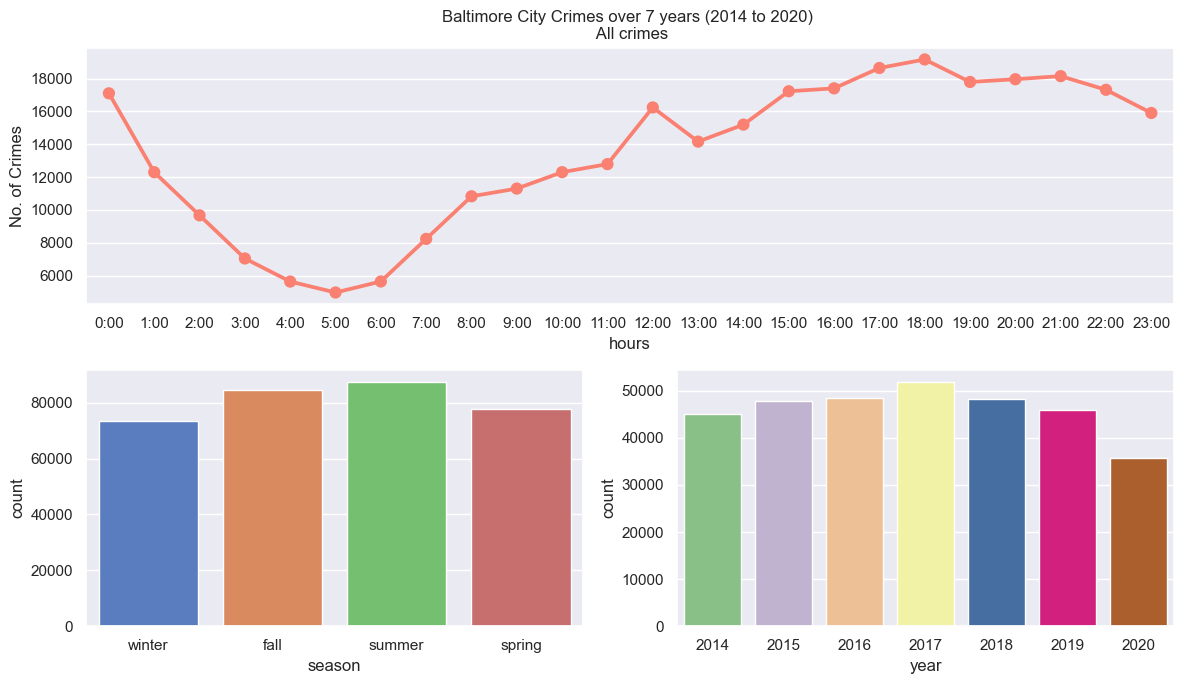Click the 23:00 final data point

pos(1151,113)
